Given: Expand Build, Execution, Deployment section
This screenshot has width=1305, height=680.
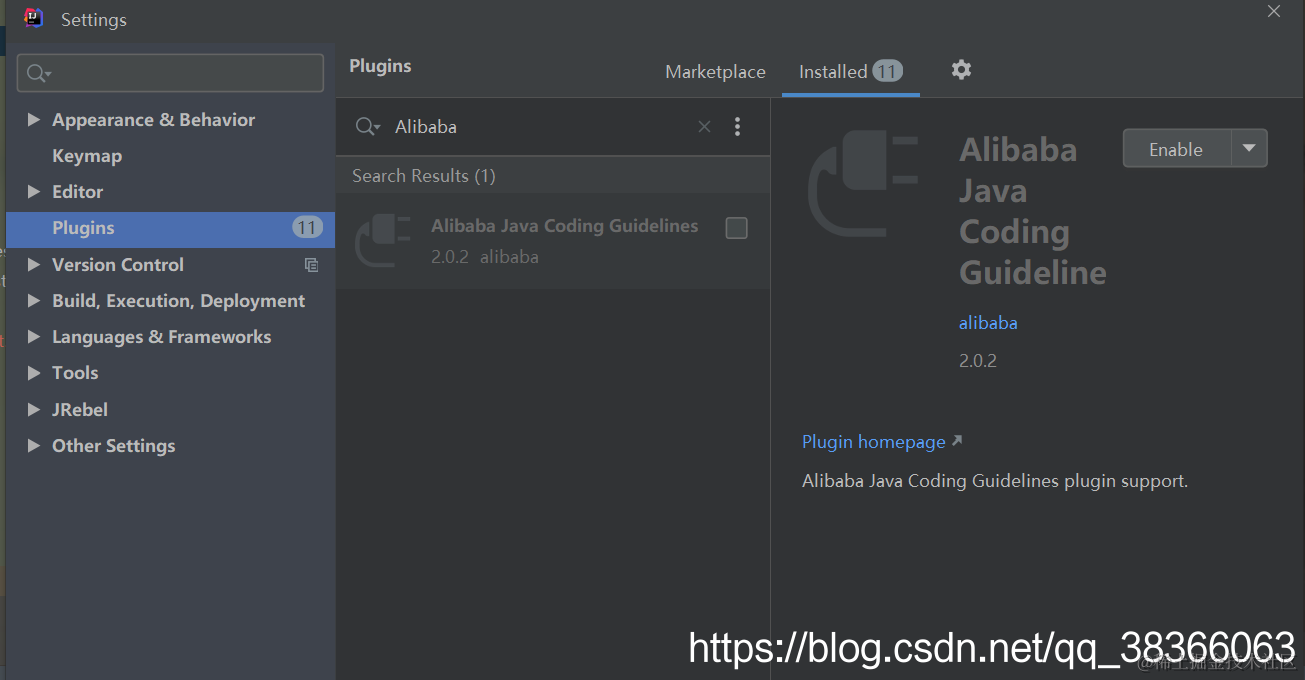Looking at the screenshot, I should coord(34,301).
